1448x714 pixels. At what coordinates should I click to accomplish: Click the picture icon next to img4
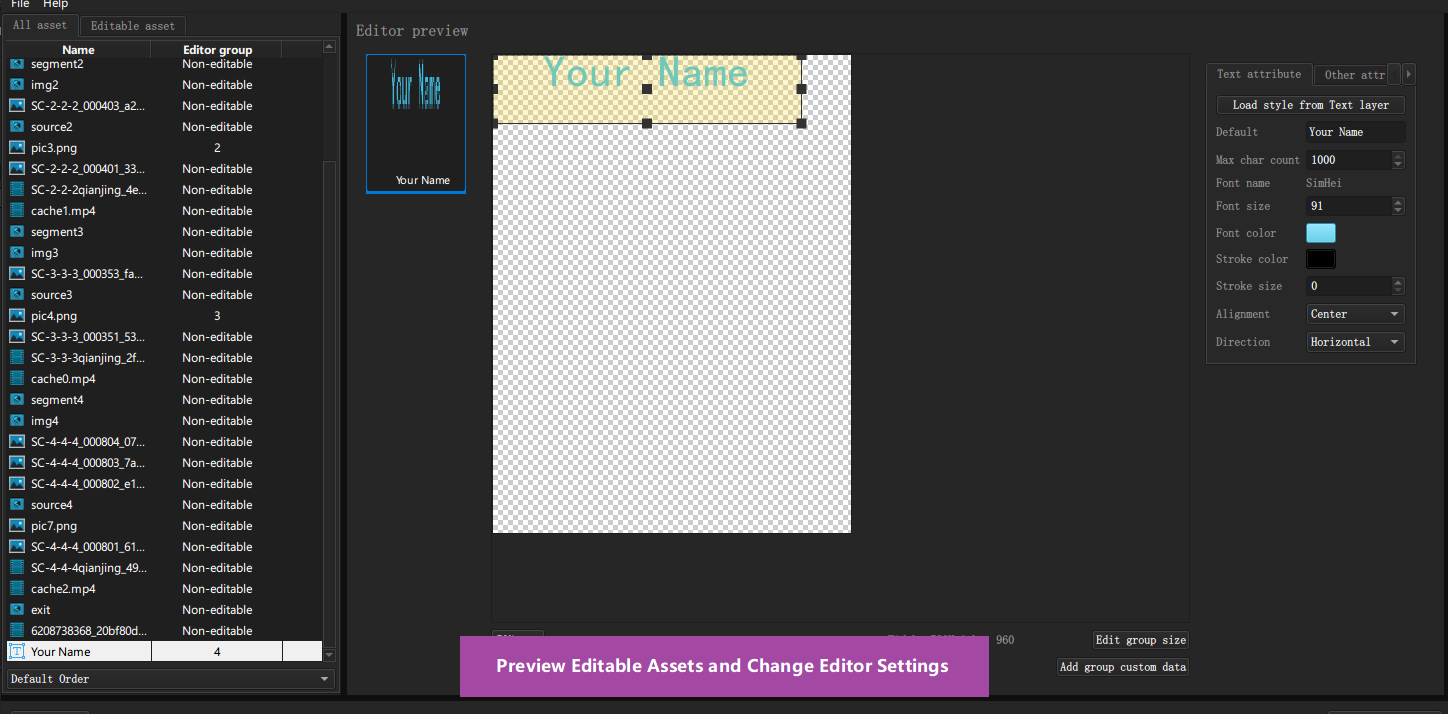(x=16, y=420)
